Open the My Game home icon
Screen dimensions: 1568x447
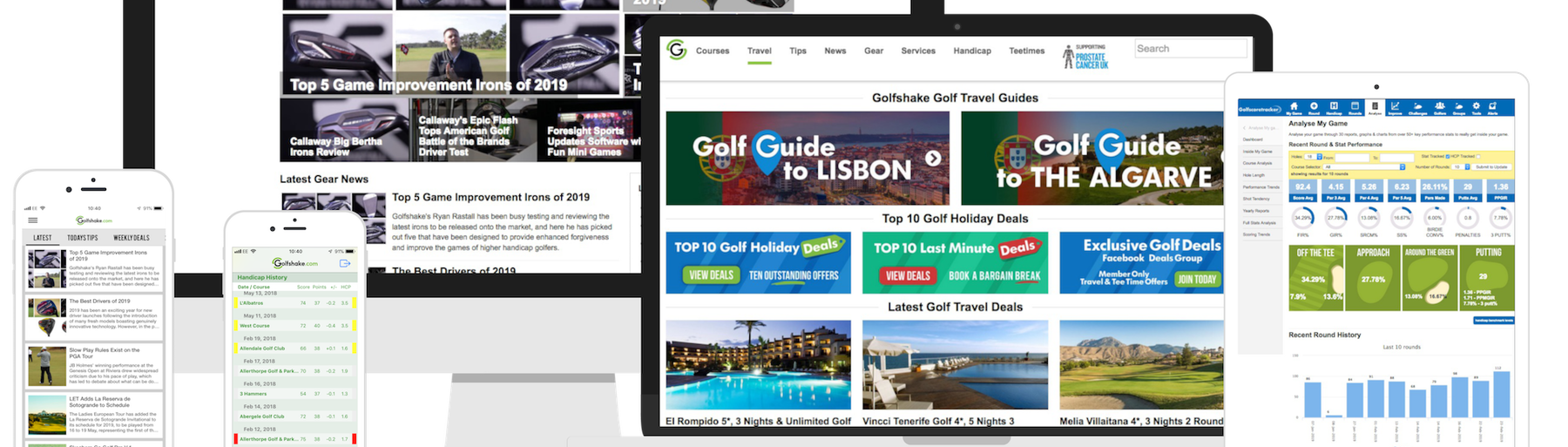point(1294,107)
